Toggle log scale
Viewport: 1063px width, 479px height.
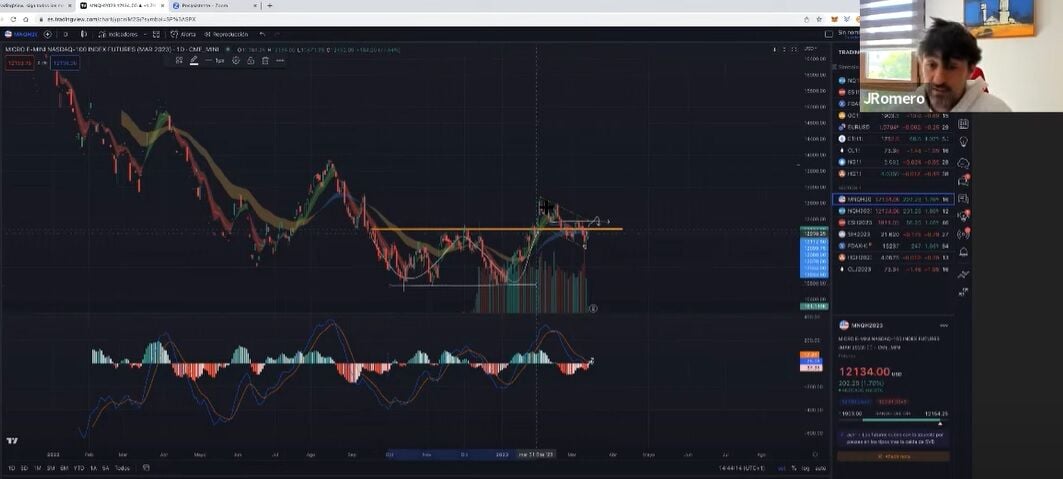(x=805, y=468)
